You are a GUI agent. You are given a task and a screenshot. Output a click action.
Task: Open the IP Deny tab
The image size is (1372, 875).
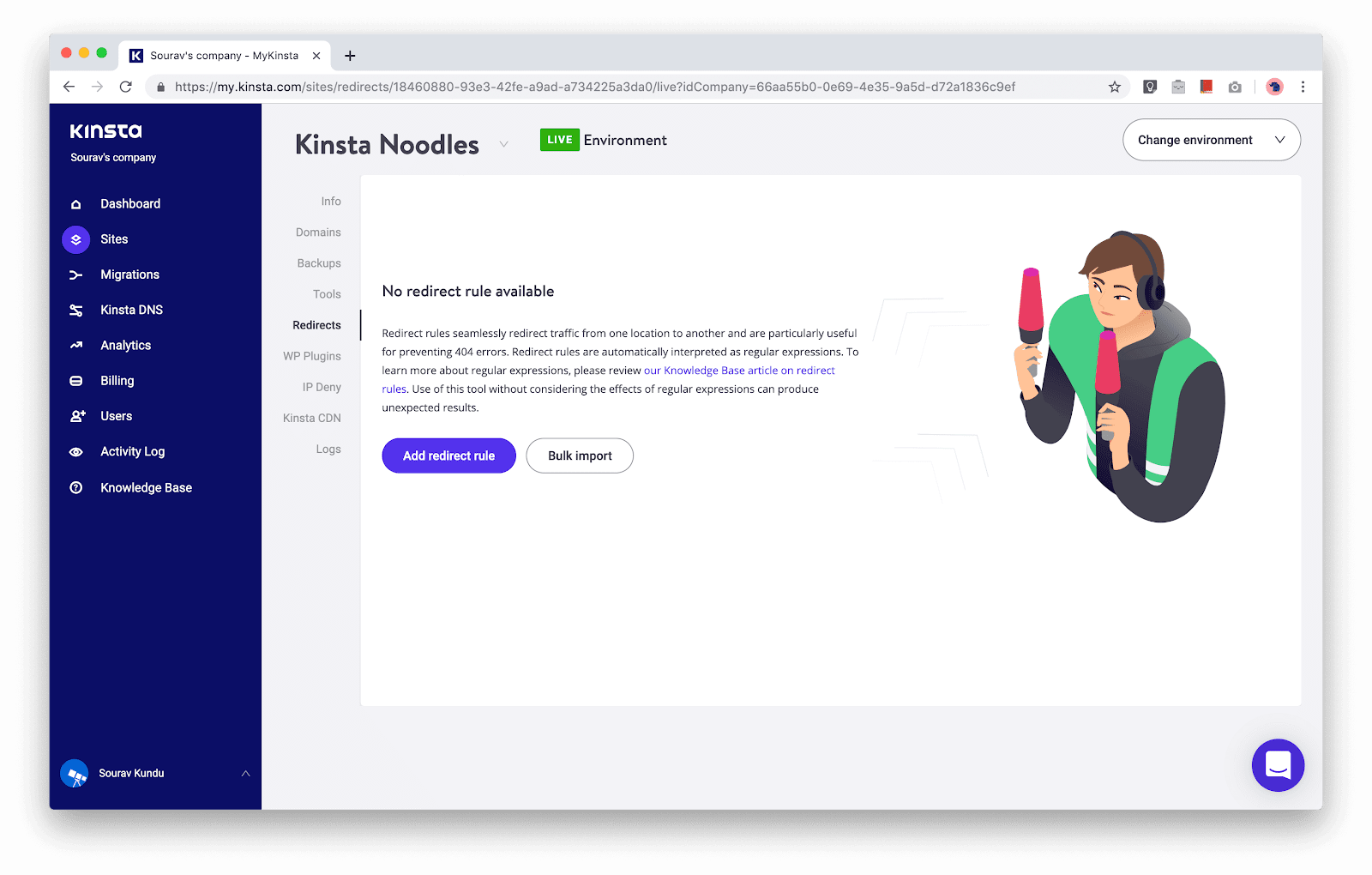coord(322,387)
